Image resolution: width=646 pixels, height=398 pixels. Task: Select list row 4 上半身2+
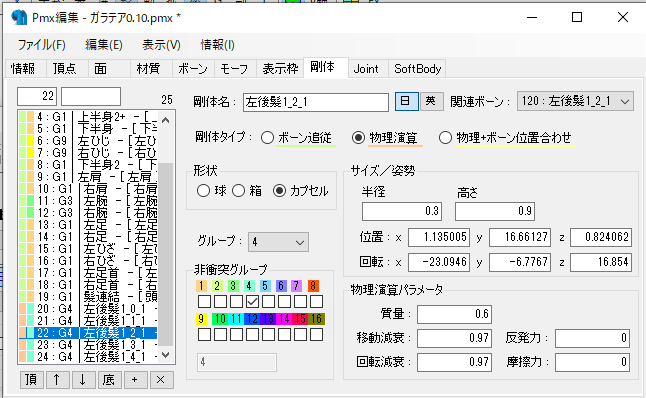pos(88,117)
